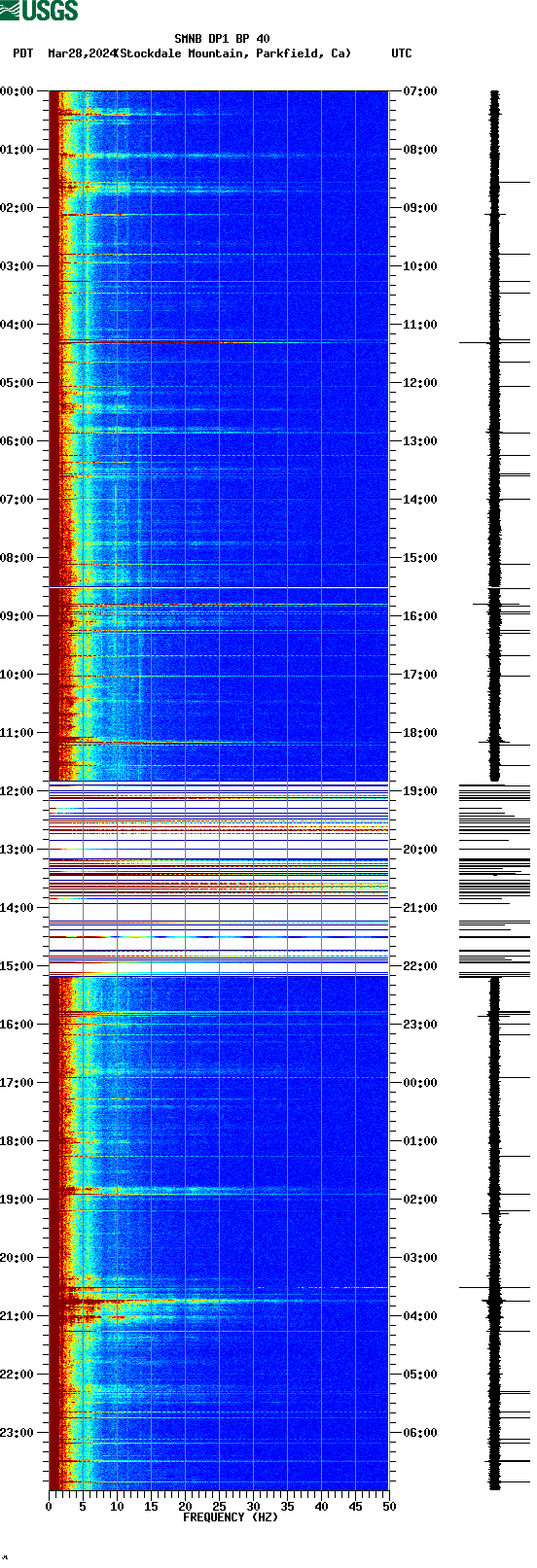This screenshot has height=1568, width=537.
Task: Click the 22:00 label on the UTC axis
Action: 420,966
